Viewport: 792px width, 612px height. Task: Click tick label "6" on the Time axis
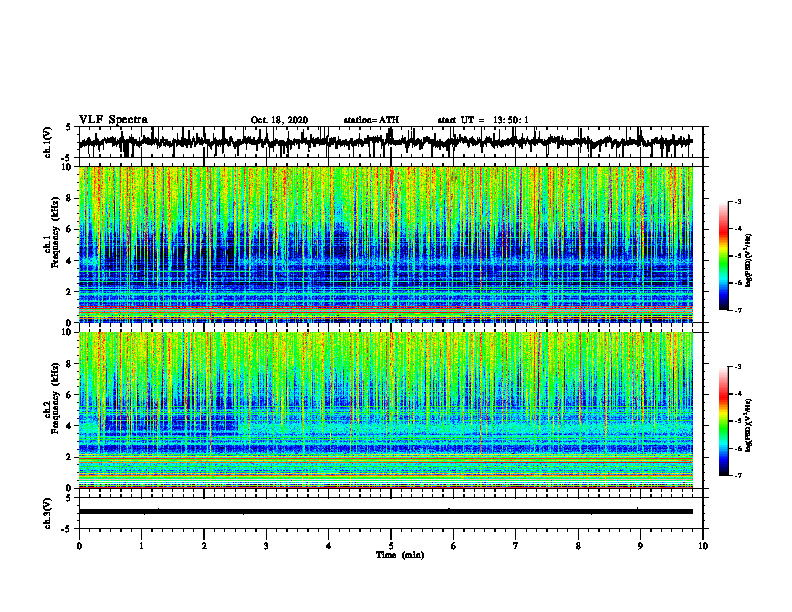pos(454,546)
